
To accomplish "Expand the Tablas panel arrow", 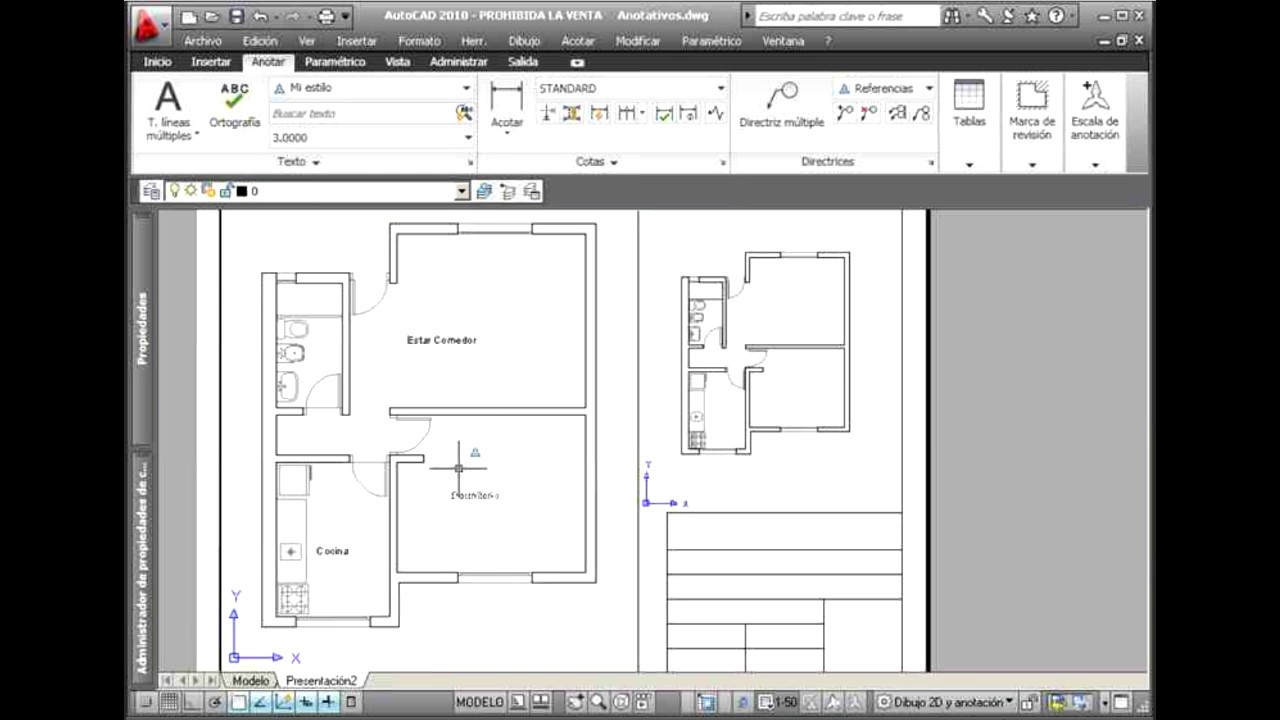I will tap(969, 165).
